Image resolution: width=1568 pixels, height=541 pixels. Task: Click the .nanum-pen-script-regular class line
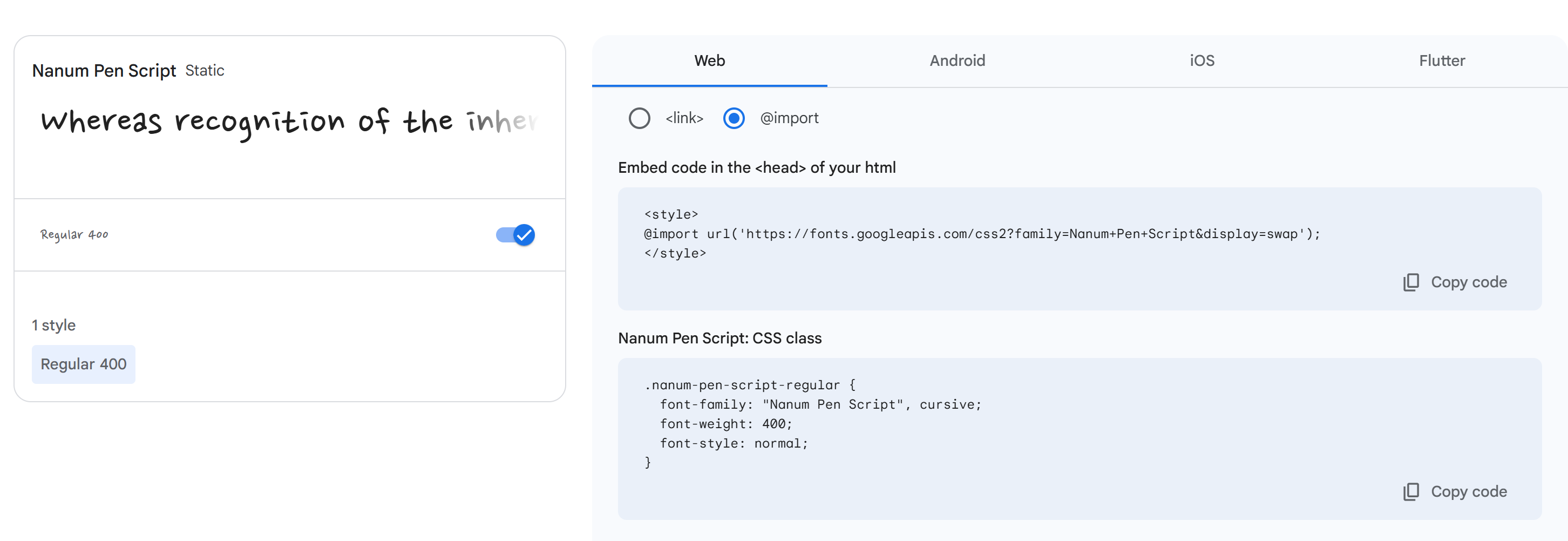[750, 385]
